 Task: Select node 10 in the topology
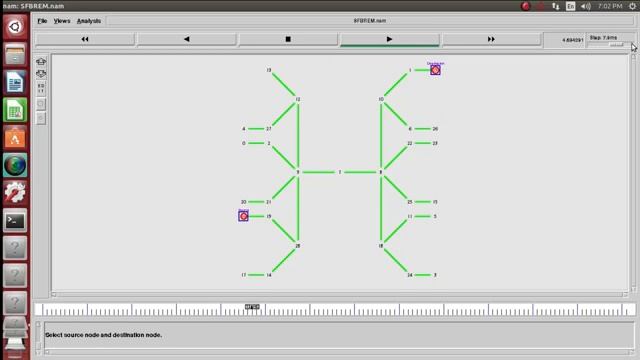[x=381, y=99]
